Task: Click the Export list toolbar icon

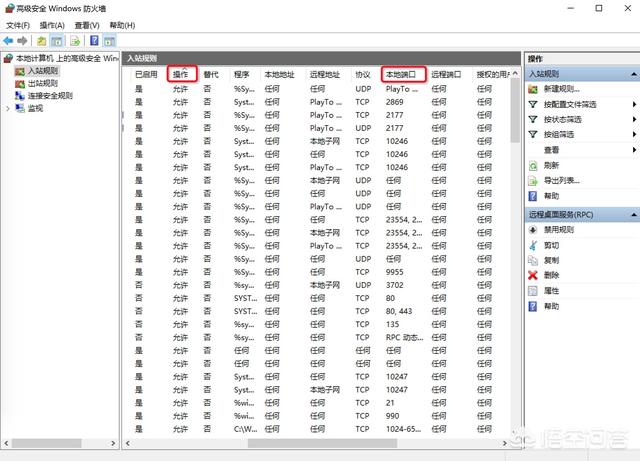Action: (75, 41)
